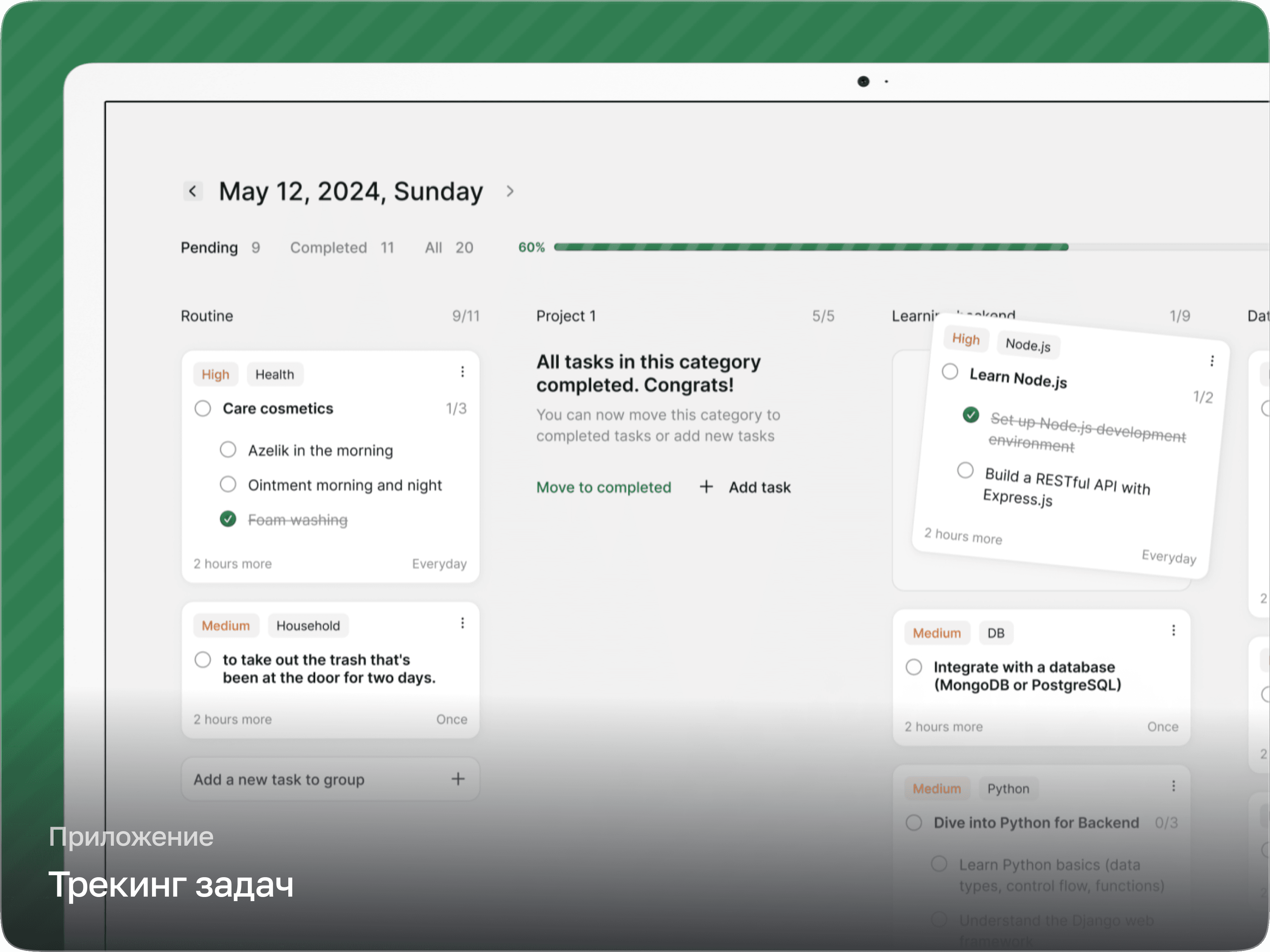Open options menu on the DB card
Image resolution: width=1270 pixels, height=952 pixels.
(1173, 631)
